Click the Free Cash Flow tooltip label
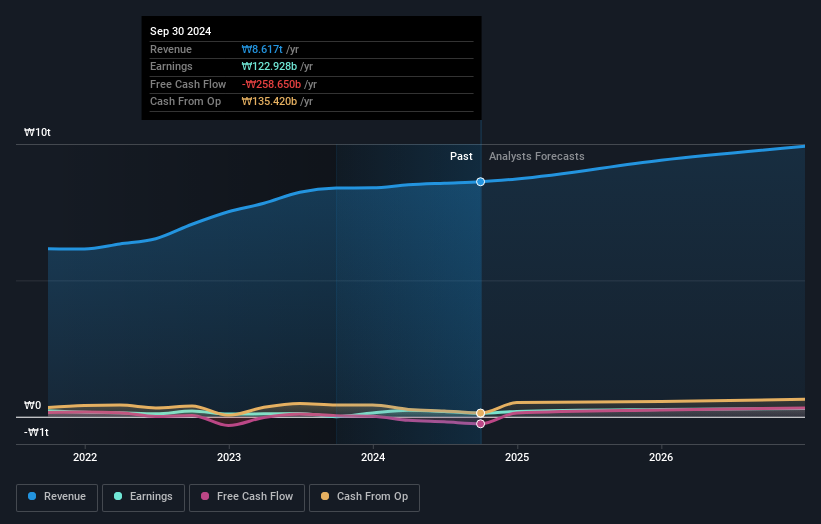The image size is (821, 524). 188,84
